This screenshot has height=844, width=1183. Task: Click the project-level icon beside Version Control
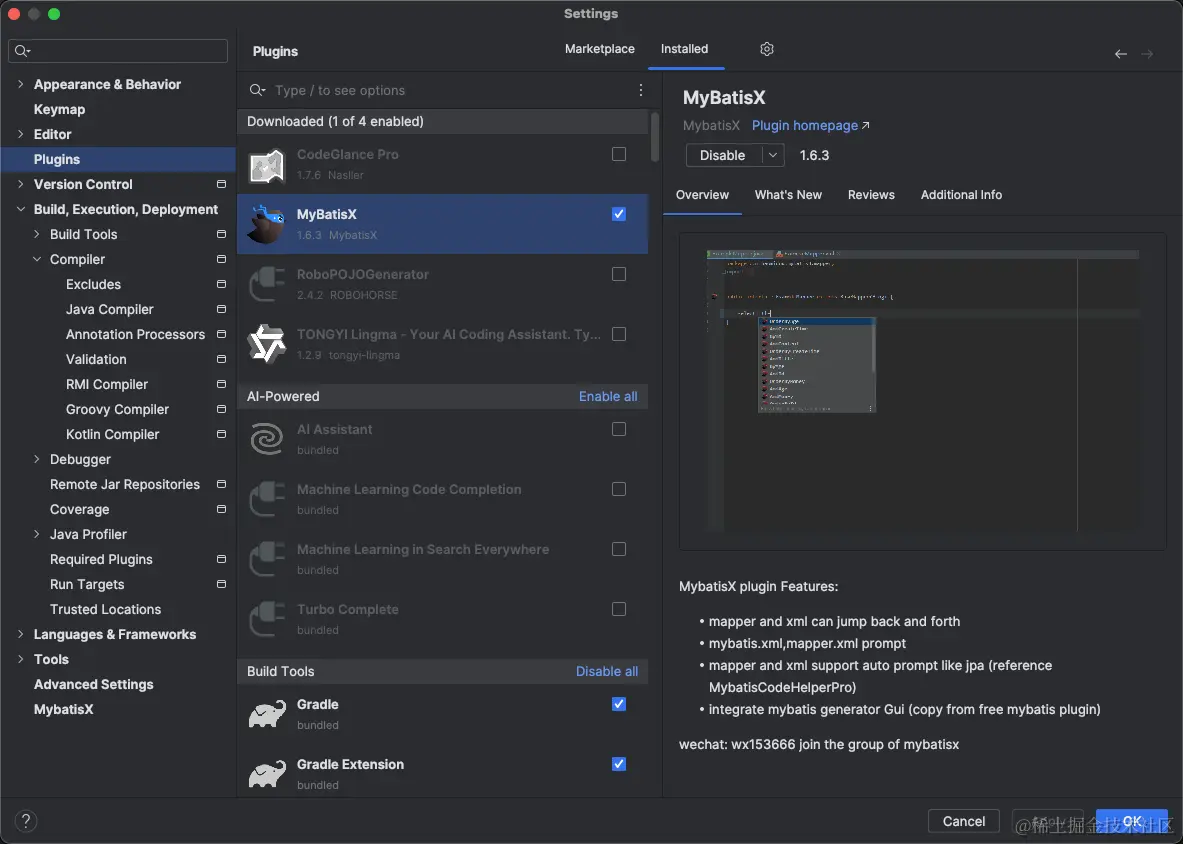[x=221, y=184]
